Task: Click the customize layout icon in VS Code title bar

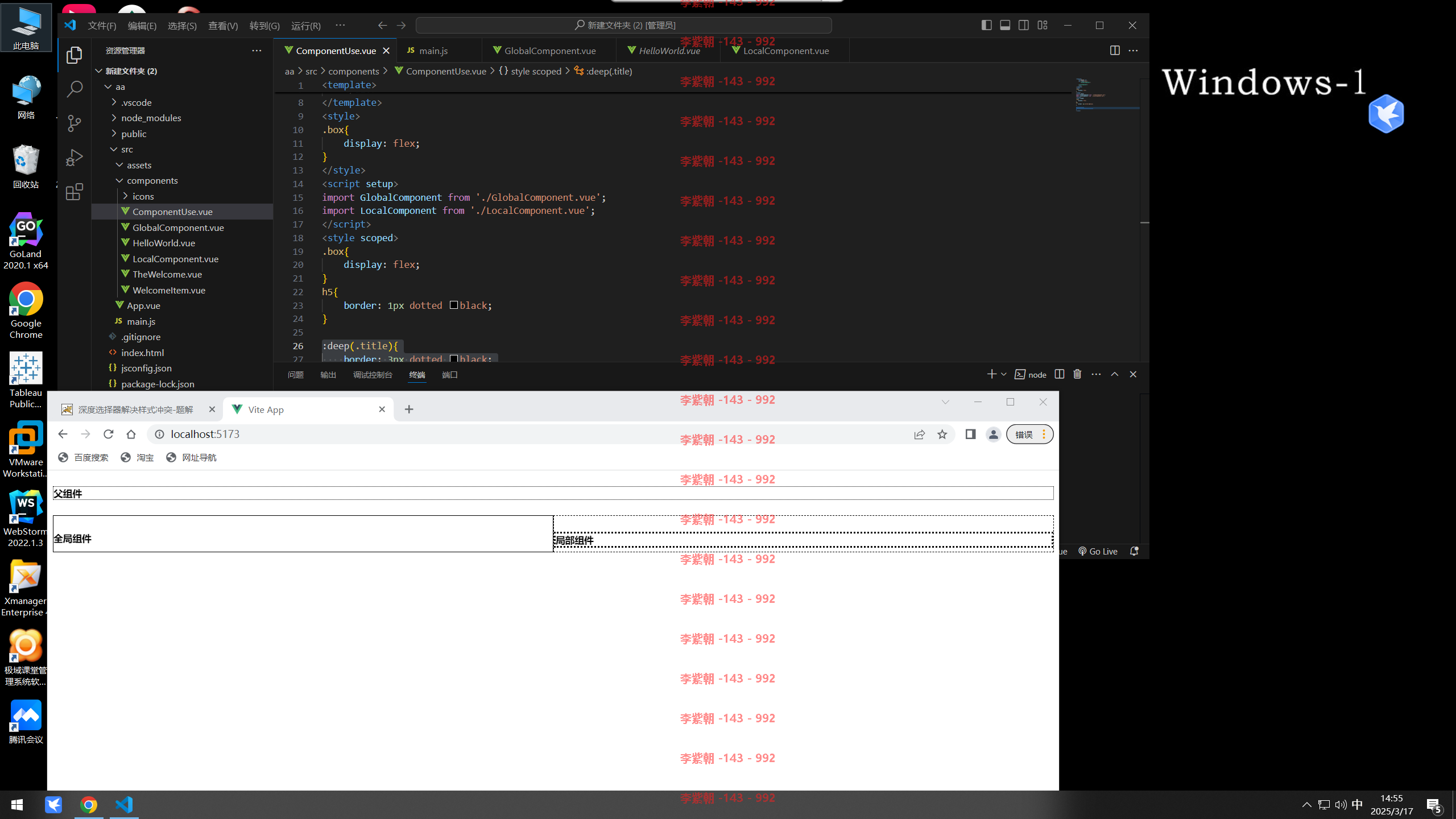Action: point(1043,25)
